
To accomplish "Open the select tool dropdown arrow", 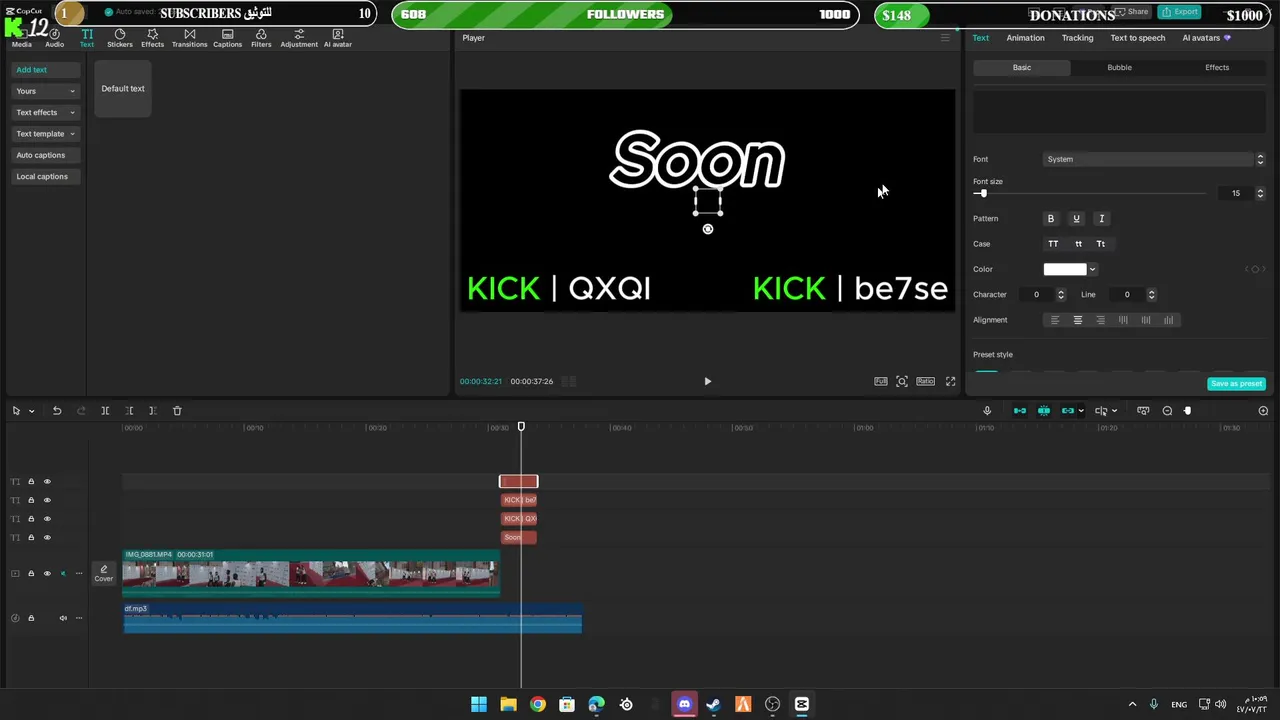I will pos(31,411).
